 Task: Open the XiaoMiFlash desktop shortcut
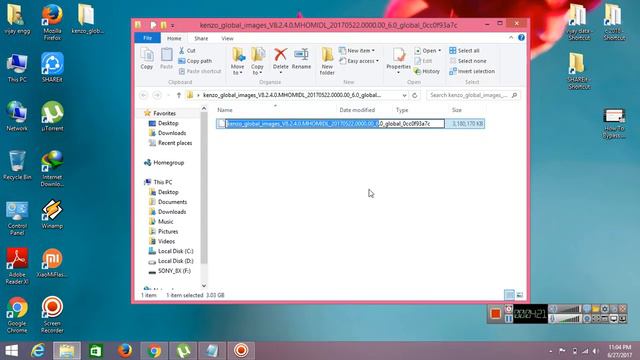pyautogui.click(x=52, y=262)
